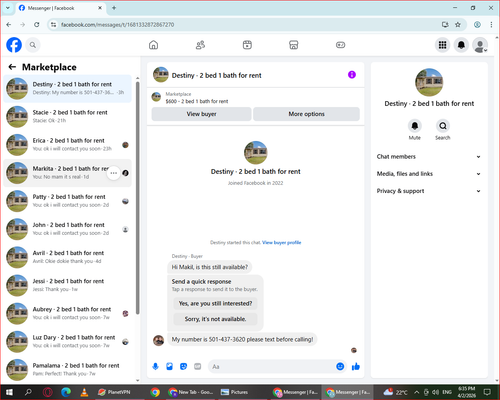Open the Friends icon in top navigation
Viewport: 500px width, 400px height.
(200, 45)
